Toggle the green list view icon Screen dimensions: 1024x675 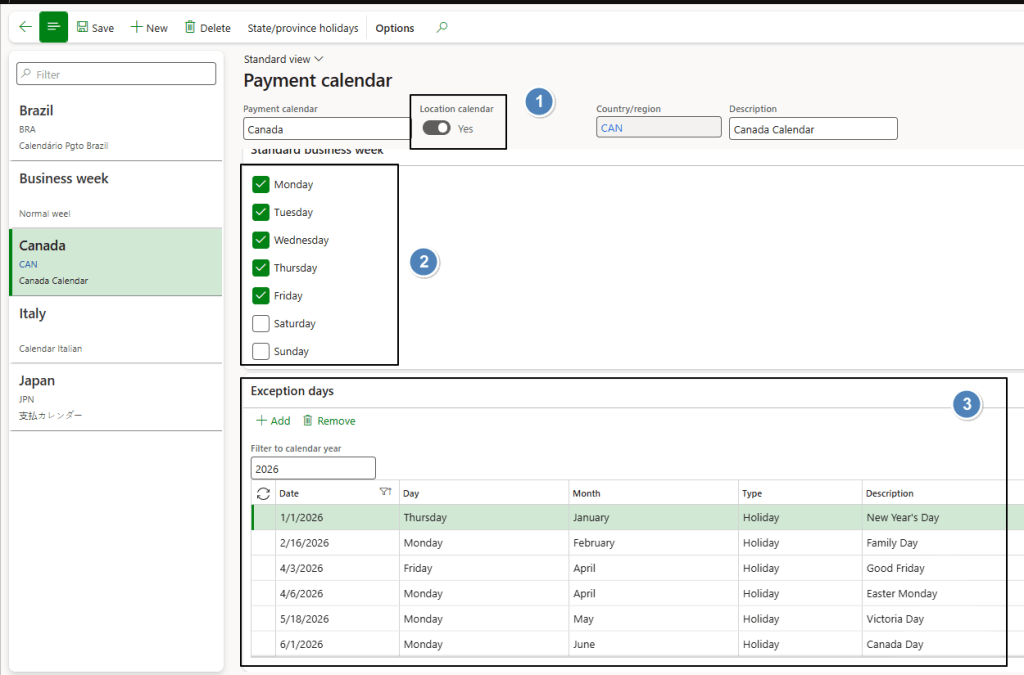click(x=53, y=27)
